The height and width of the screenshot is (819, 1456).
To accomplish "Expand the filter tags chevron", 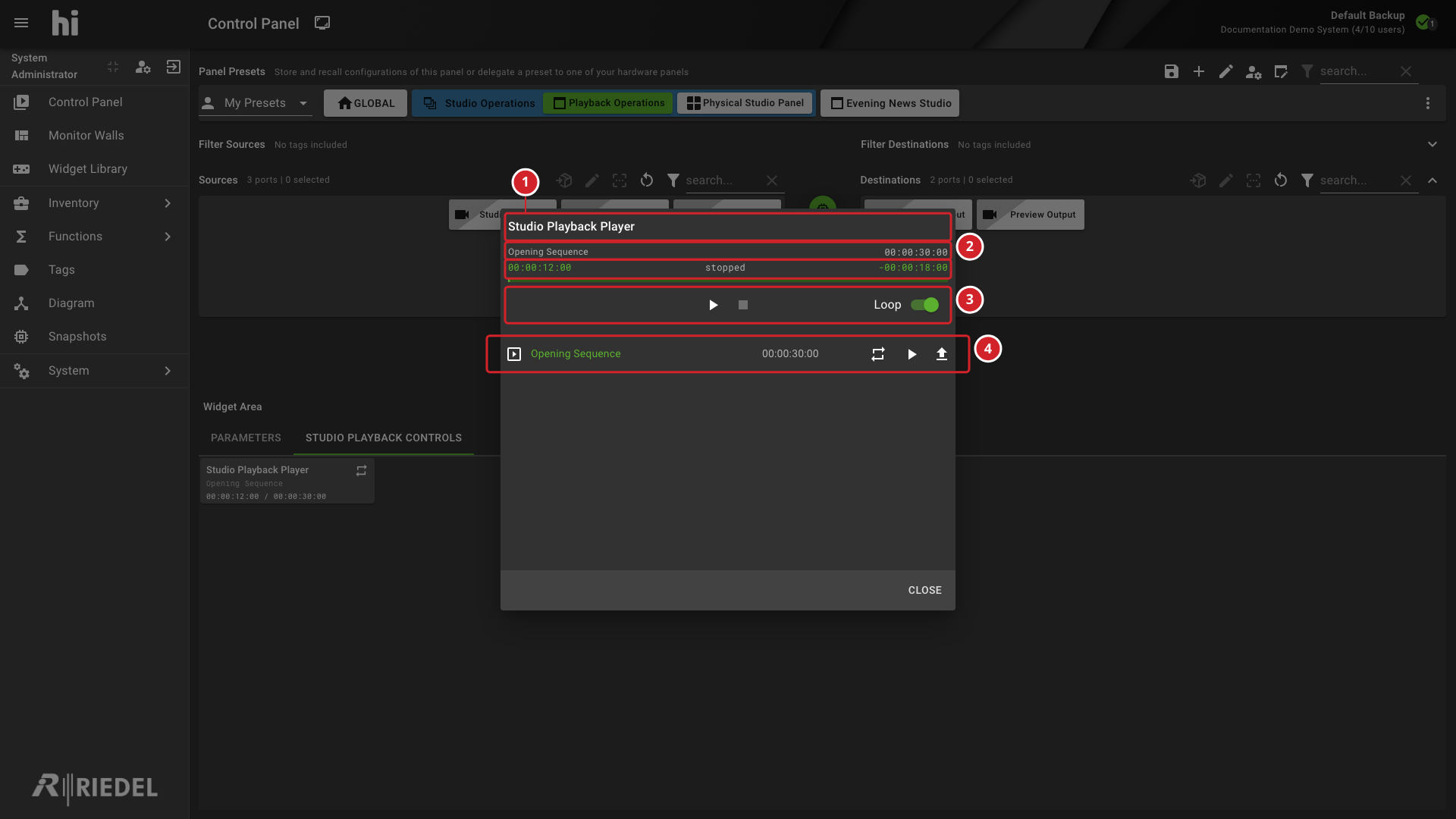I will click(x=1432, y=144).
